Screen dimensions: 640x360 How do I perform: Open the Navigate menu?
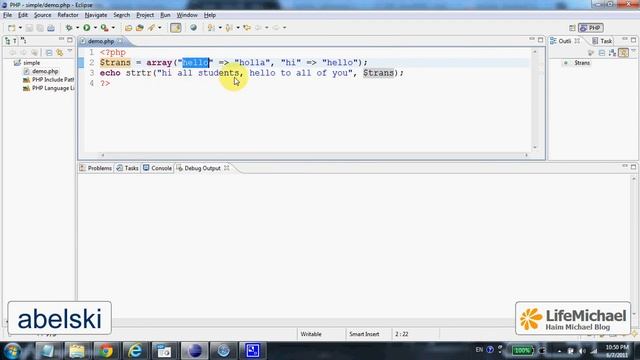(x=96, y=15)
